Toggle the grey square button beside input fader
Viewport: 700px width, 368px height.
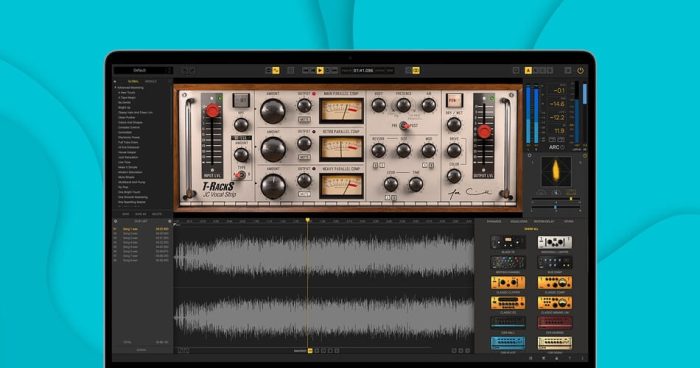tap(241, 100)
